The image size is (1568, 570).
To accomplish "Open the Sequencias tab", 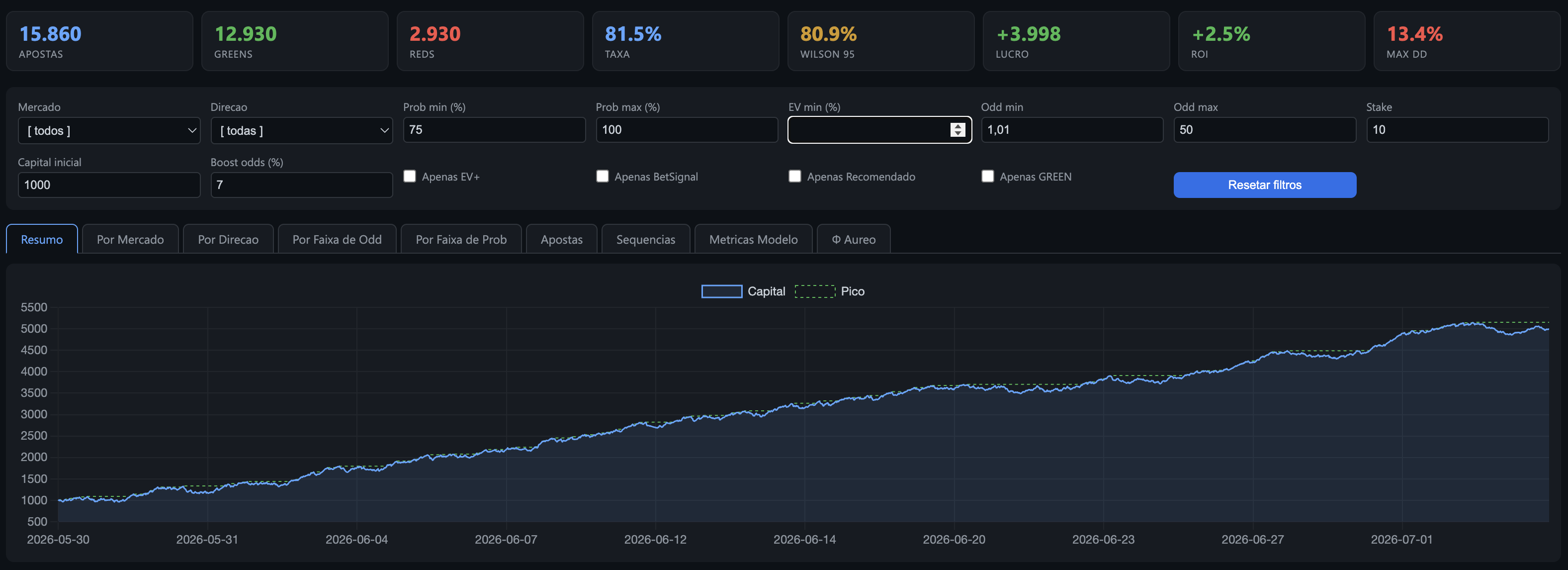I will (x=646, y=239).
